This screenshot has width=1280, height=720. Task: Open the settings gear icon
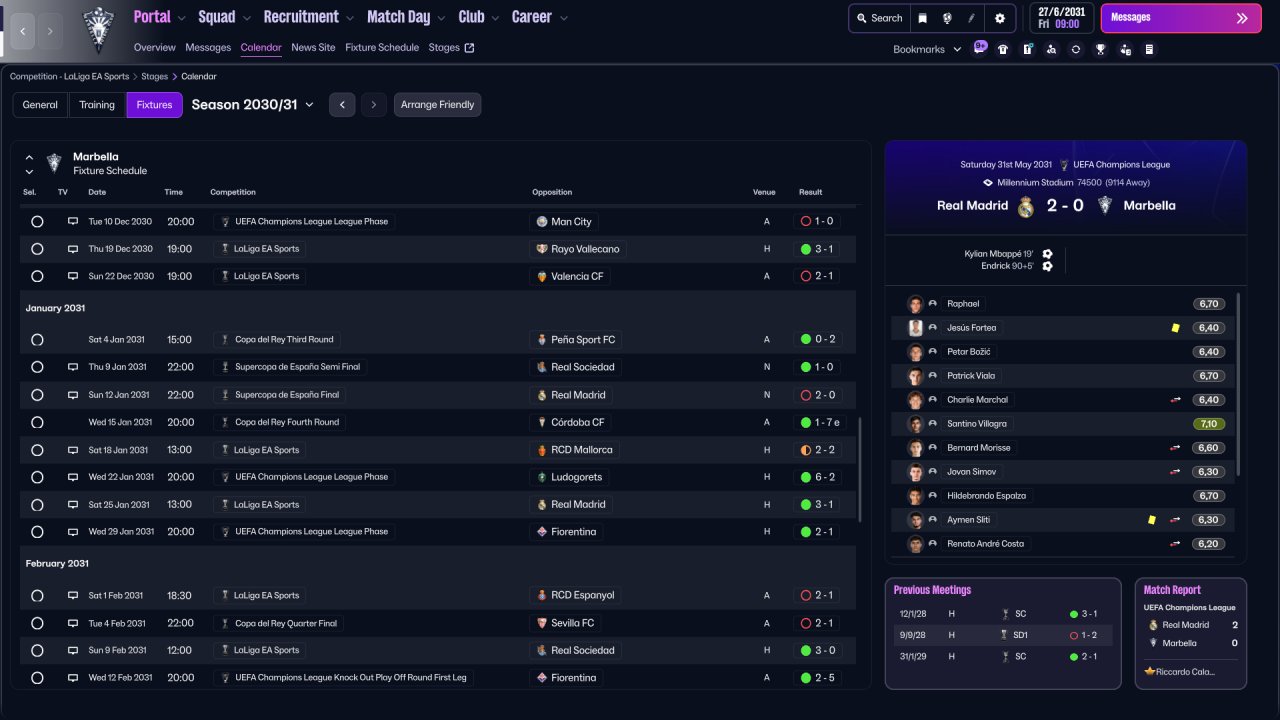[x=999, y=18]
